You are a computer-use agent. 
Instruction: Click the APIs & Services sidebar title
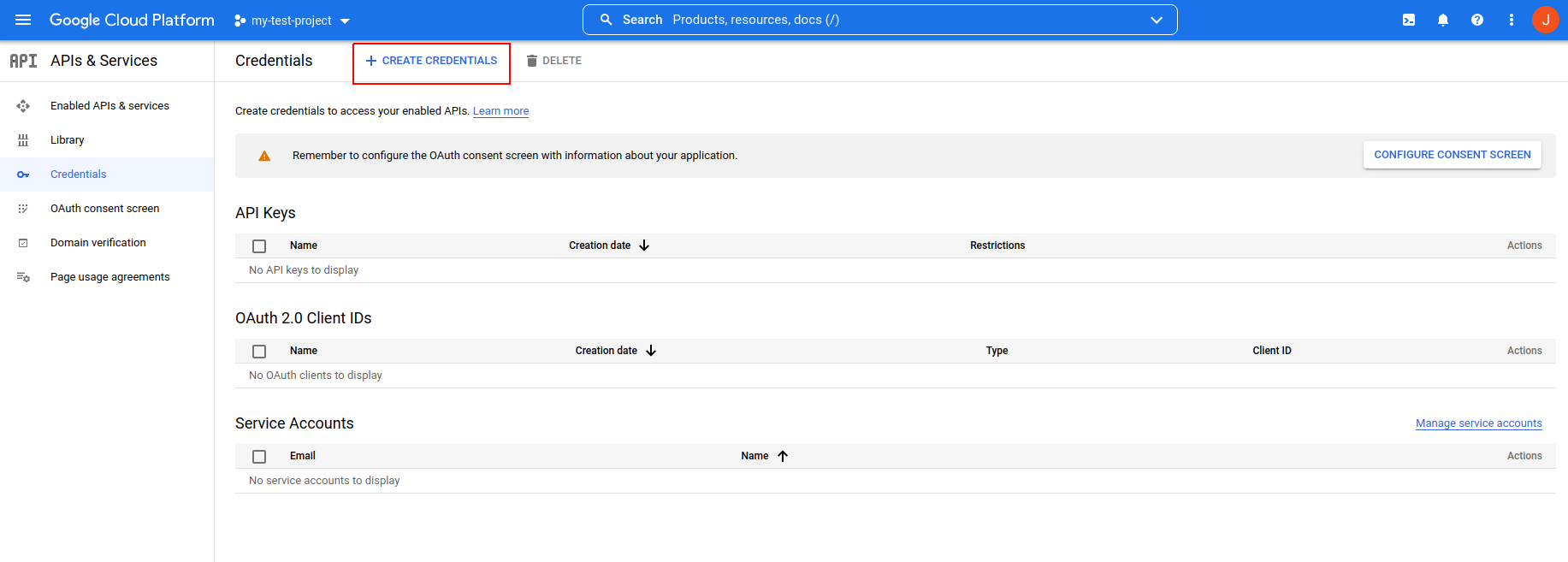[104, 61]
